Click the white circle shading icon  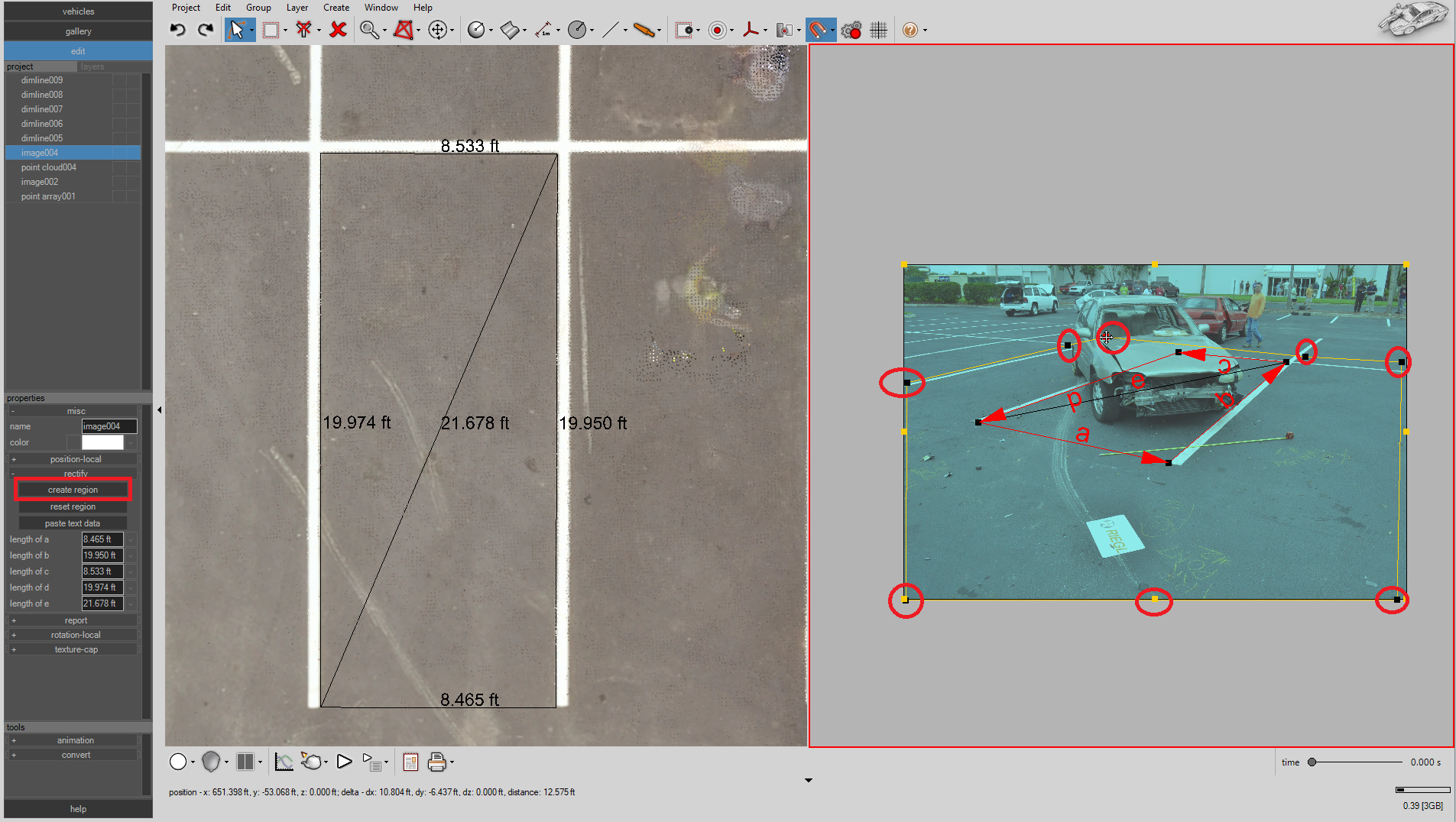point(178,762)
